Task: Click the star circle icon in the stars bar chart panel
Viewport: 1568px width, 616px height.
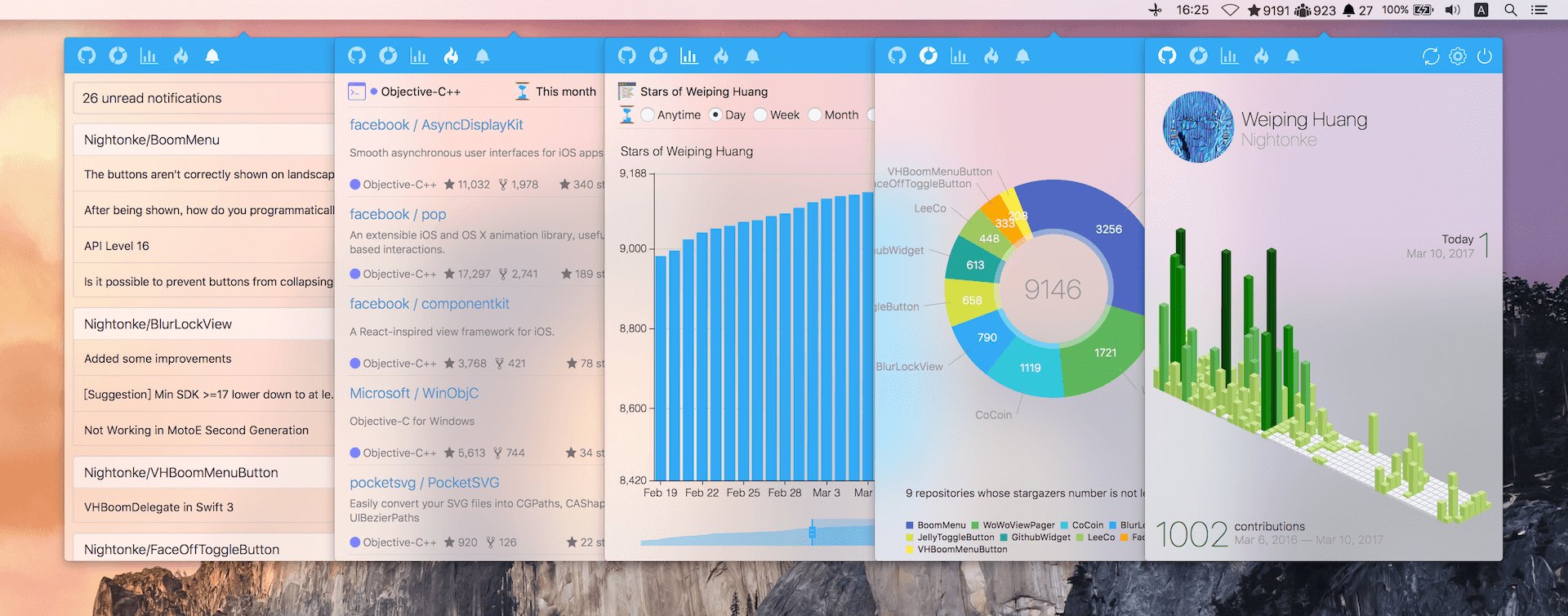Action: [658, 56]
